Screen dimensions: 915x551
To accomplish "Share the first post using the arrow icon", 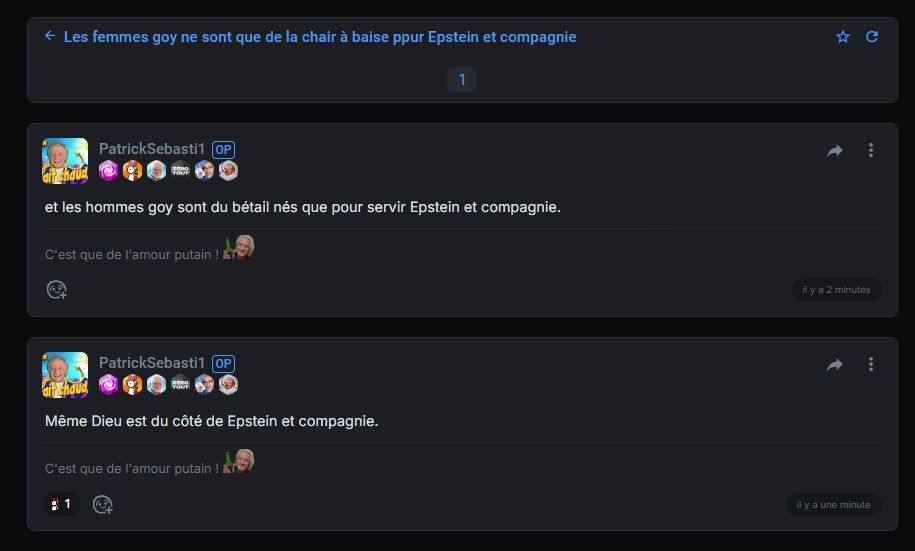I will (x=834, y=151).
